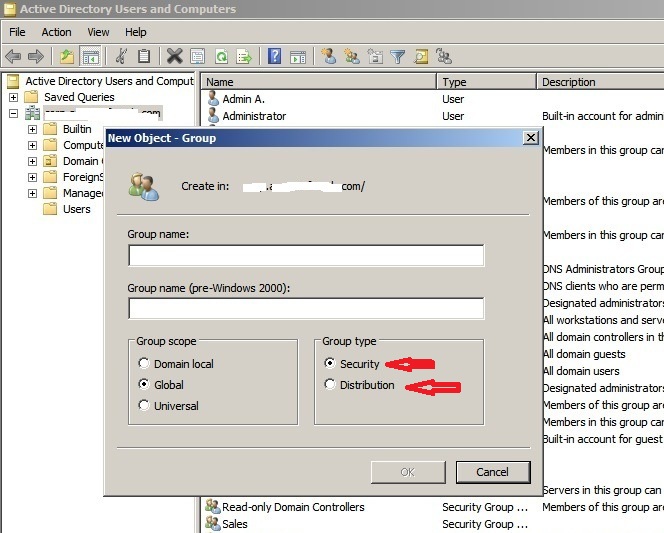This screenshot has width=664, height=533.
Task: Sort list by Description column header
Action: tap(600, 82)
